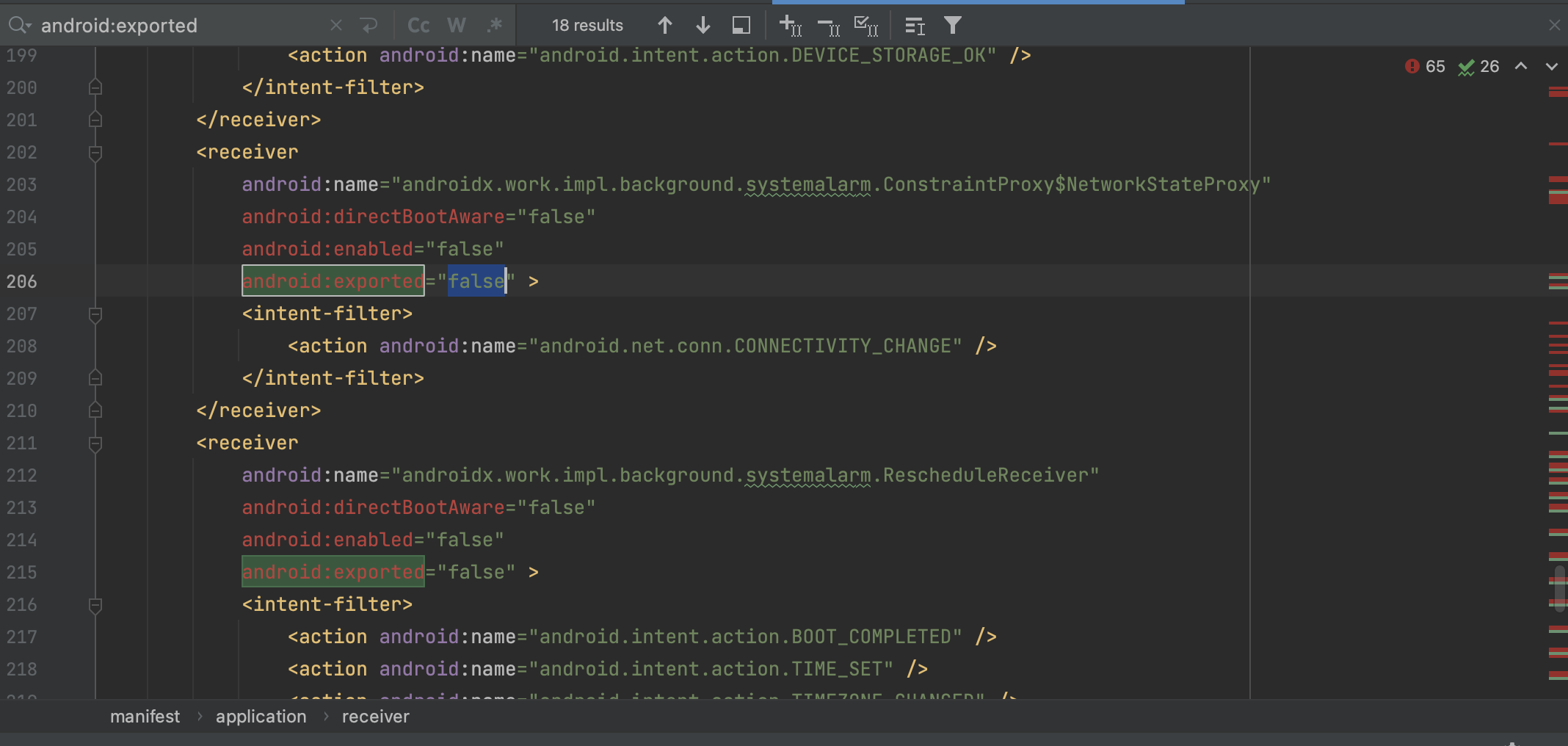1568x746 pixels.
Task: Collapse intent-filter at line 207
Action: (95, 314)
